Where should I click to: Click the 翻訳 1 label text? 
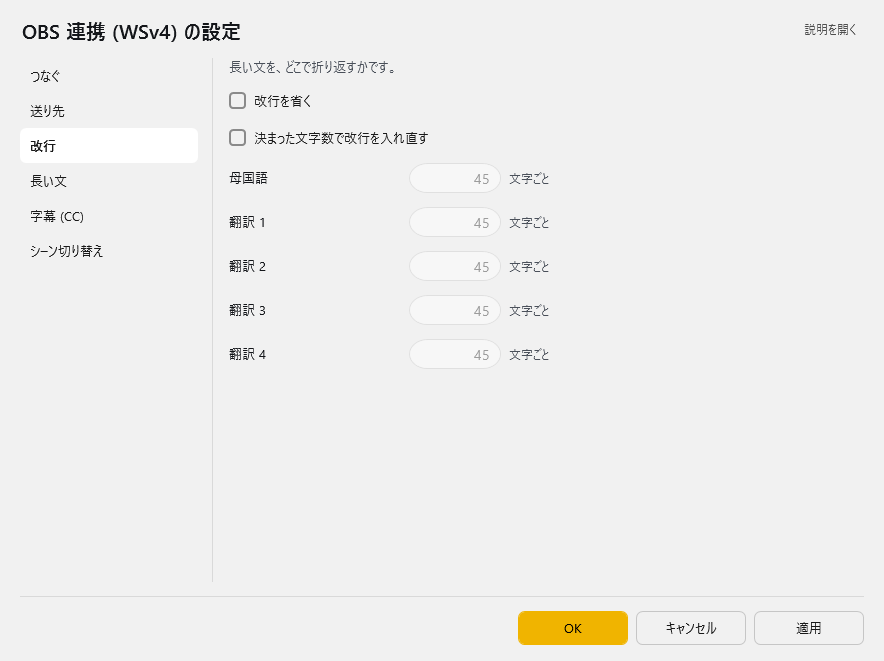pyautogui.click(x=247, y=222)
